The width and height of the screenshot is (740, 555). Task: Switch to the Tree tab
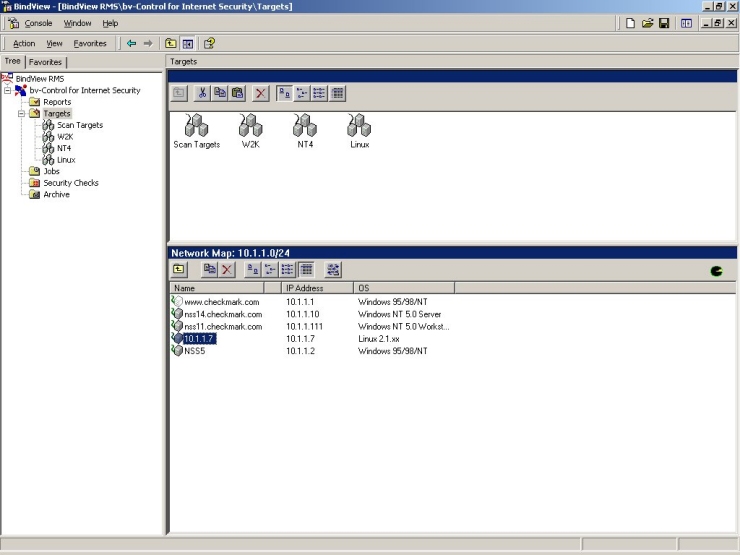(x=12, y=61)
